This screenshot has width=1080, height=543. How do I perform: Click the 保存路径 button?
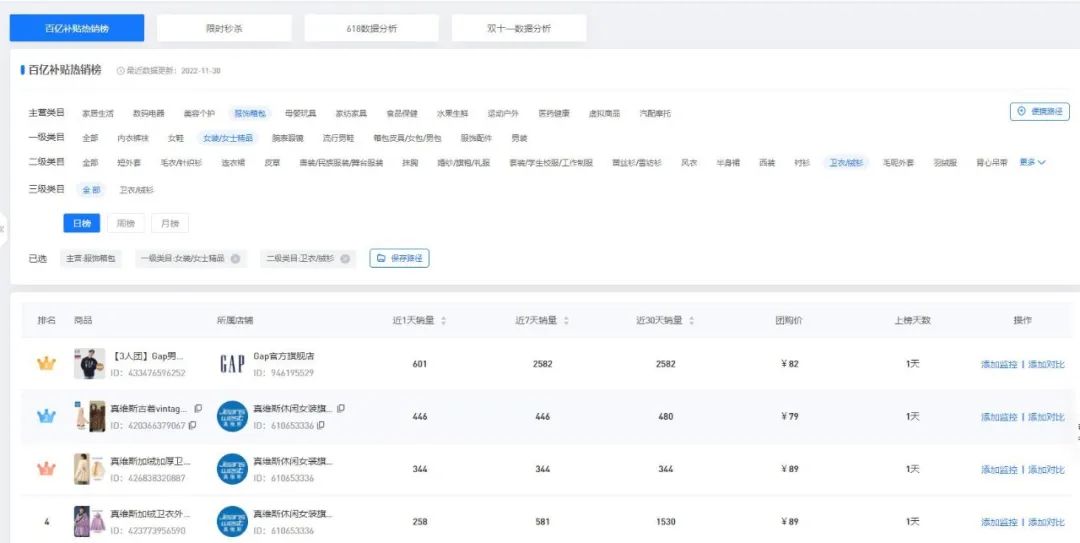399,258
